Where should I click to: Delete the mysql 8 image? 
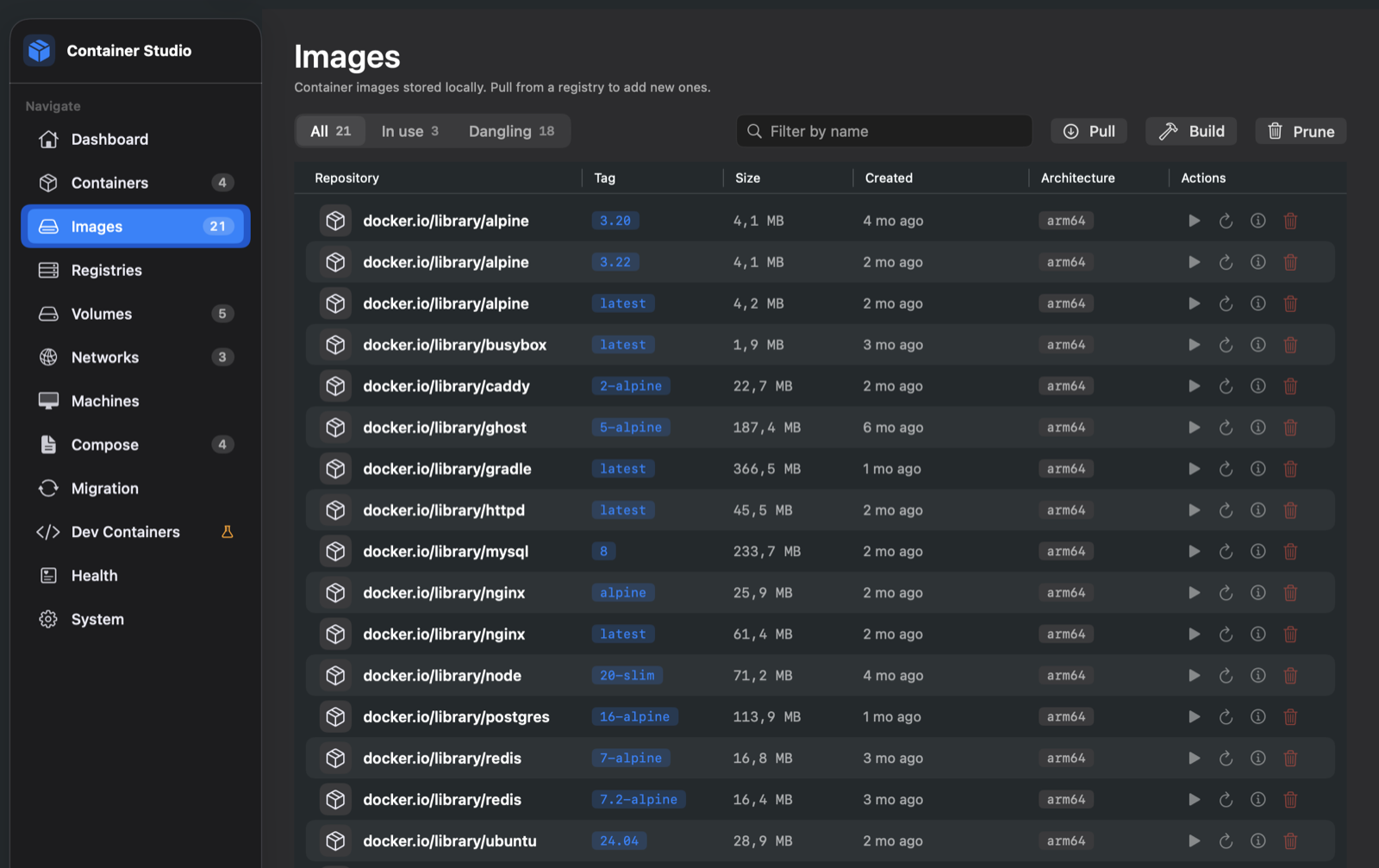click(x=1290, y=552)
